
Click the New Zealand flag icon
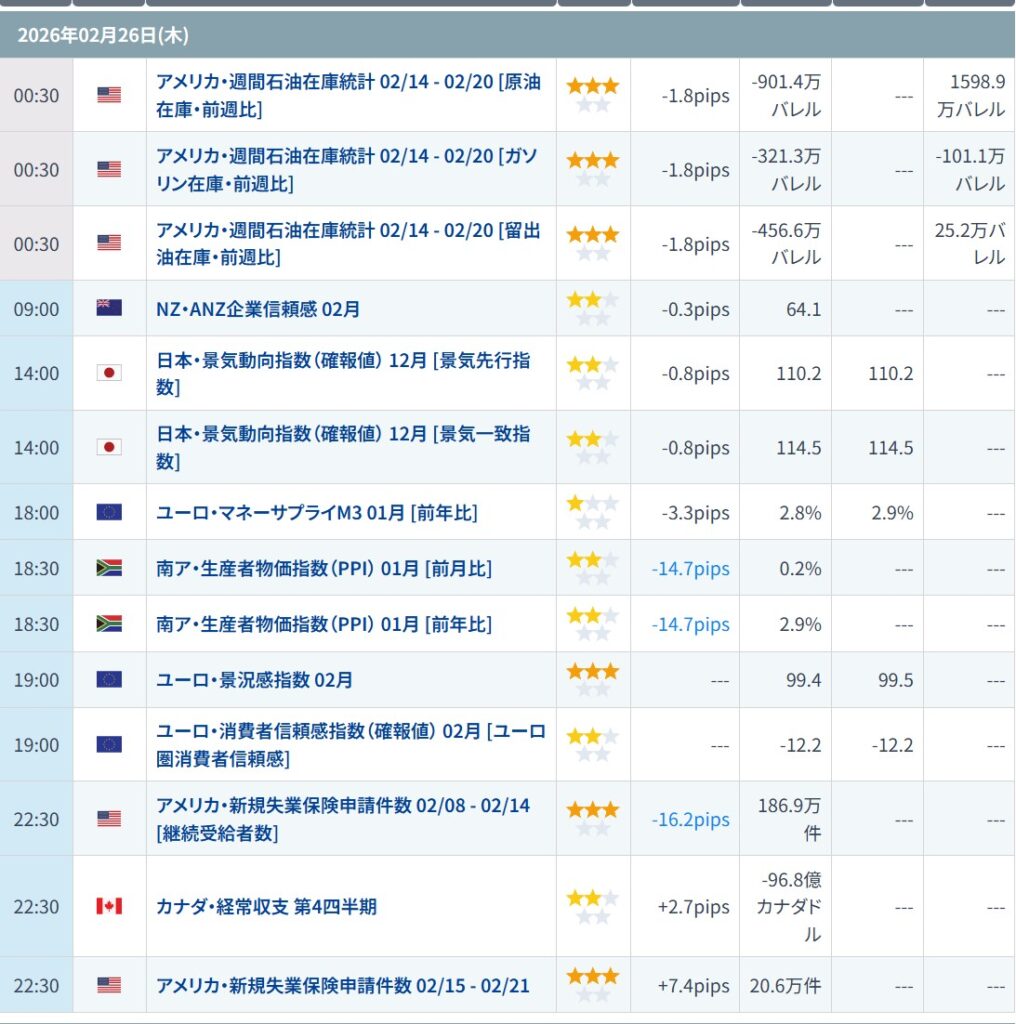[x=109, y=308]
